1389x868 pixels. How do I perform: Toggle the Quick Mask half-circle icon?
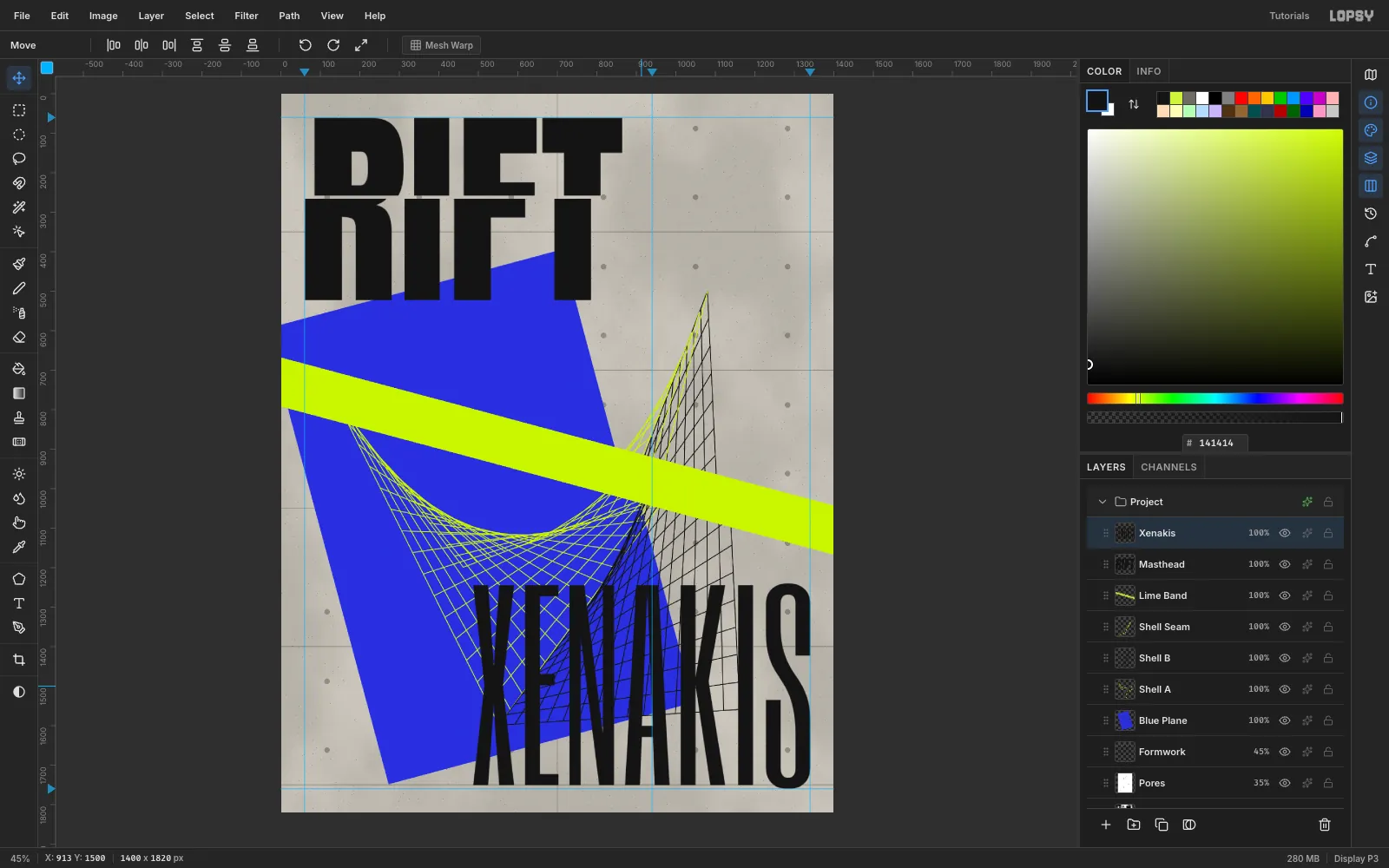(x=19, y=692)
